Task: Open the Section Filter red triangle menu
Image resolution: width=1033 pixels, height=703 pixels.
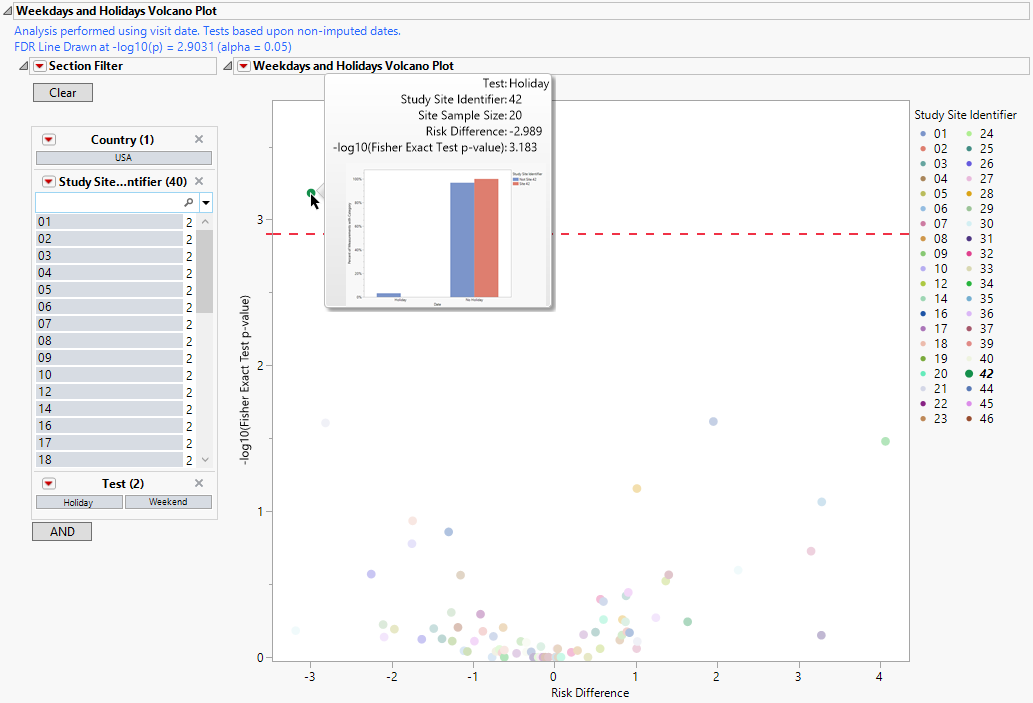Action: [x=39, y=66]
